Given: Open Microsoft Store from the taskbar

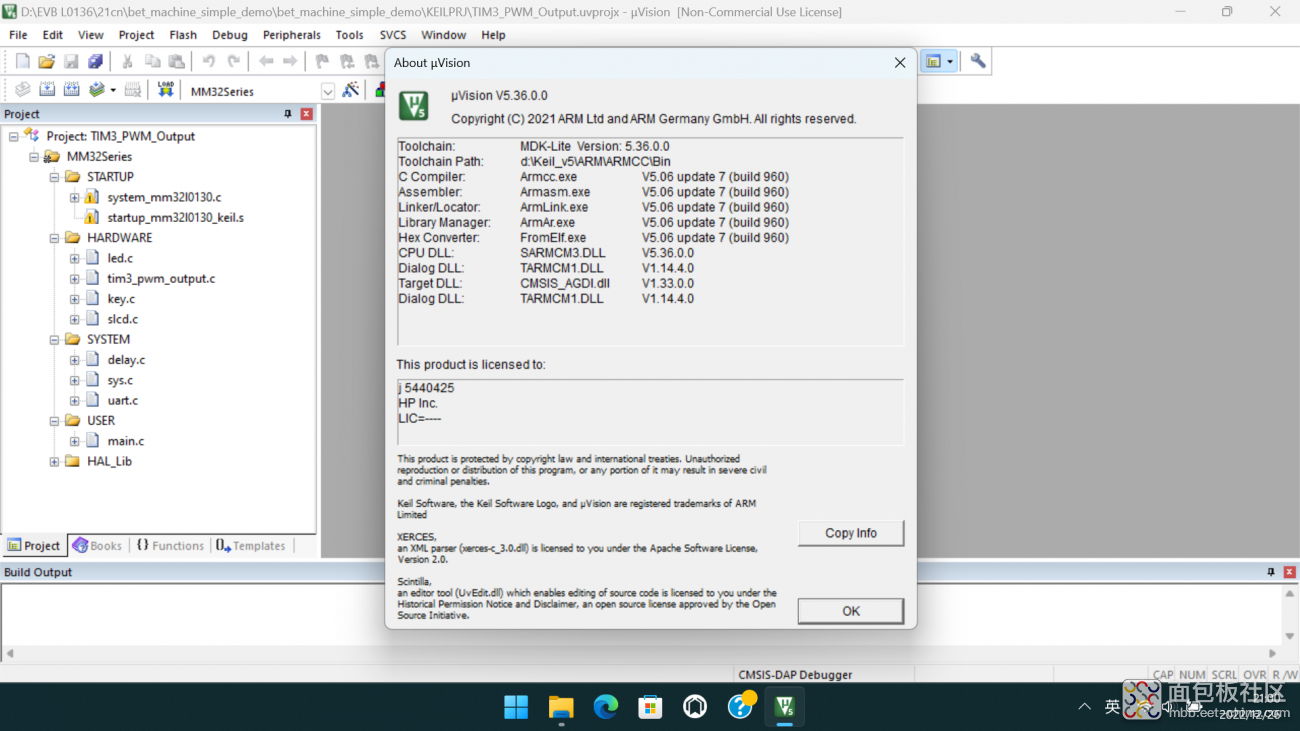Looking at the screenshot, I should click(651, 707).
